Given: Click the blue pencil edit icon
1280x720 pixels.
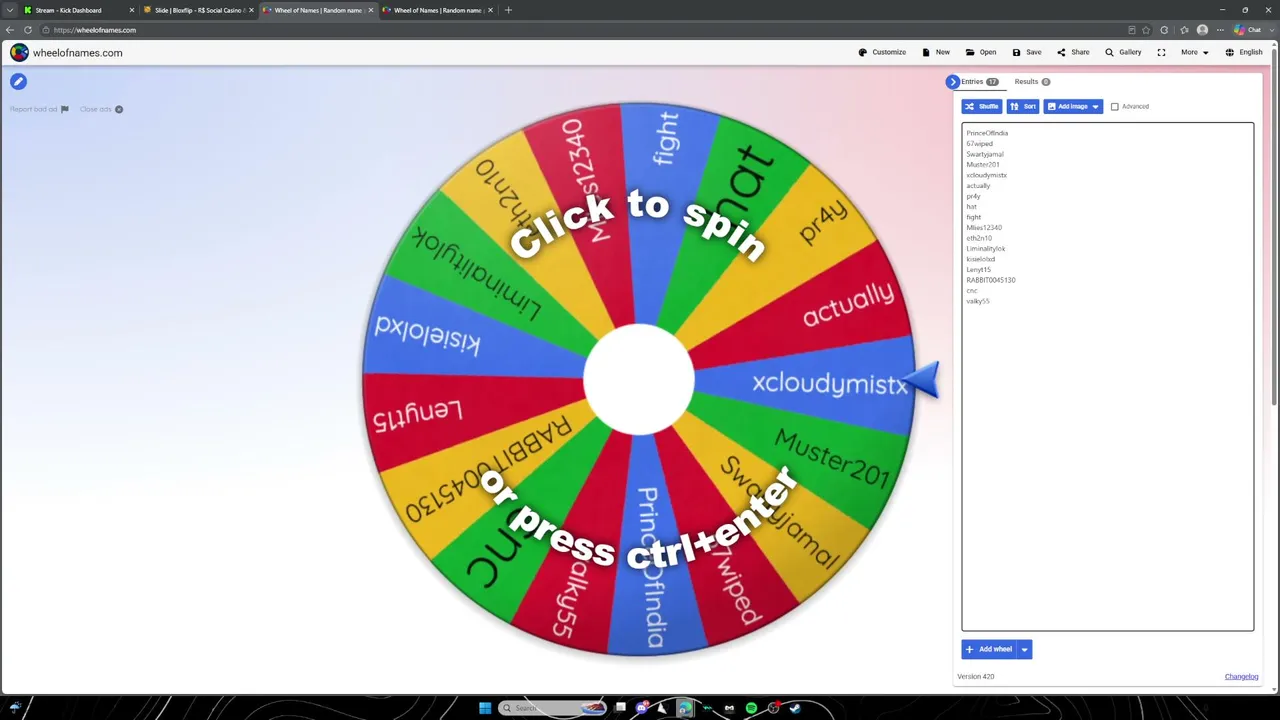Looking at the screenshot, I should [18, 82].
